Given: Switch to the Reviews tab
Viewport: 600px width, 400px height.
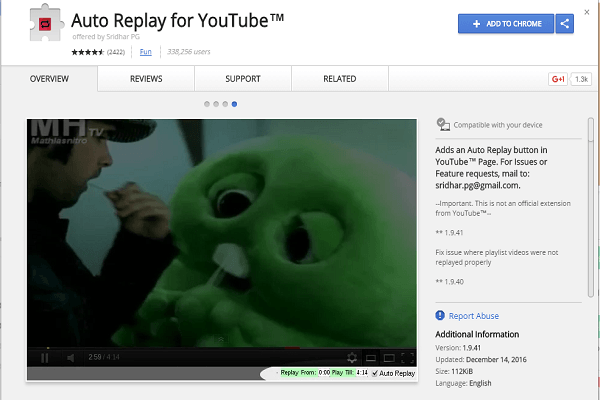Looking at the screenshot, I should coord(146,79).
